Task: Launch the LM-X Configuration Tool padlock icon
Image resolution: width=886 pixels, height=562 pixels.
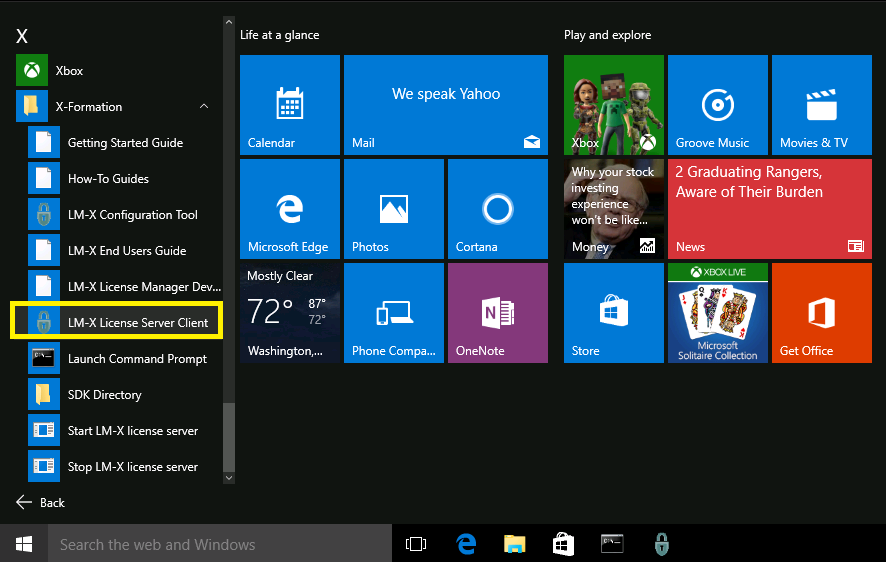Action: pos(44,215)
